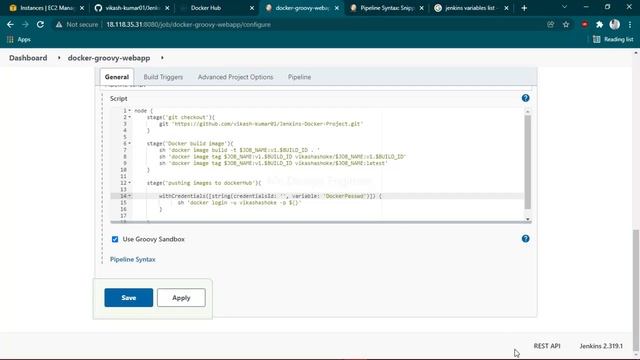The height and width of the screenshot is (360, 640).
Task: Select the General config tab
Action: click(x=117, y=77)
